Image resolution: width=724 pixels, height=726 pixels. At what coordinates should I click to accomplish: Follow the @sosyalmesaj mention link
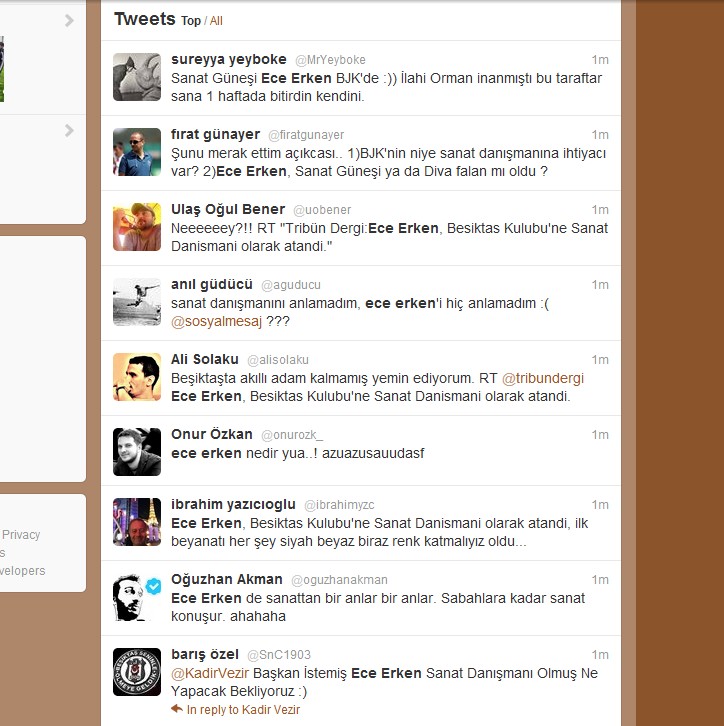[216, 321]
